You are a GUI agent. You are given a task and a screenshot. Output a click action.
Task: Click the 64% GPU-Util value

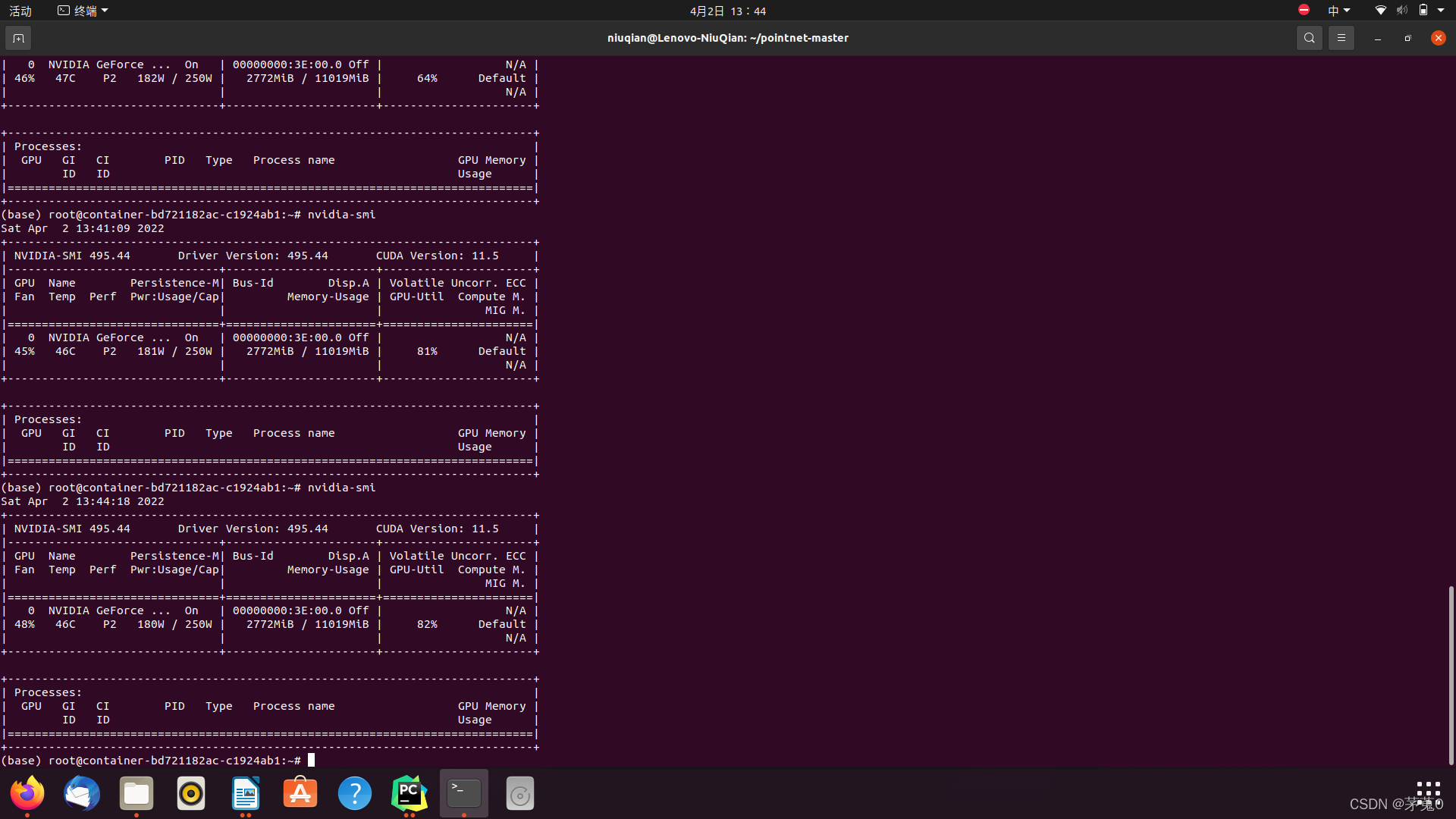click(x=427, y=78)
